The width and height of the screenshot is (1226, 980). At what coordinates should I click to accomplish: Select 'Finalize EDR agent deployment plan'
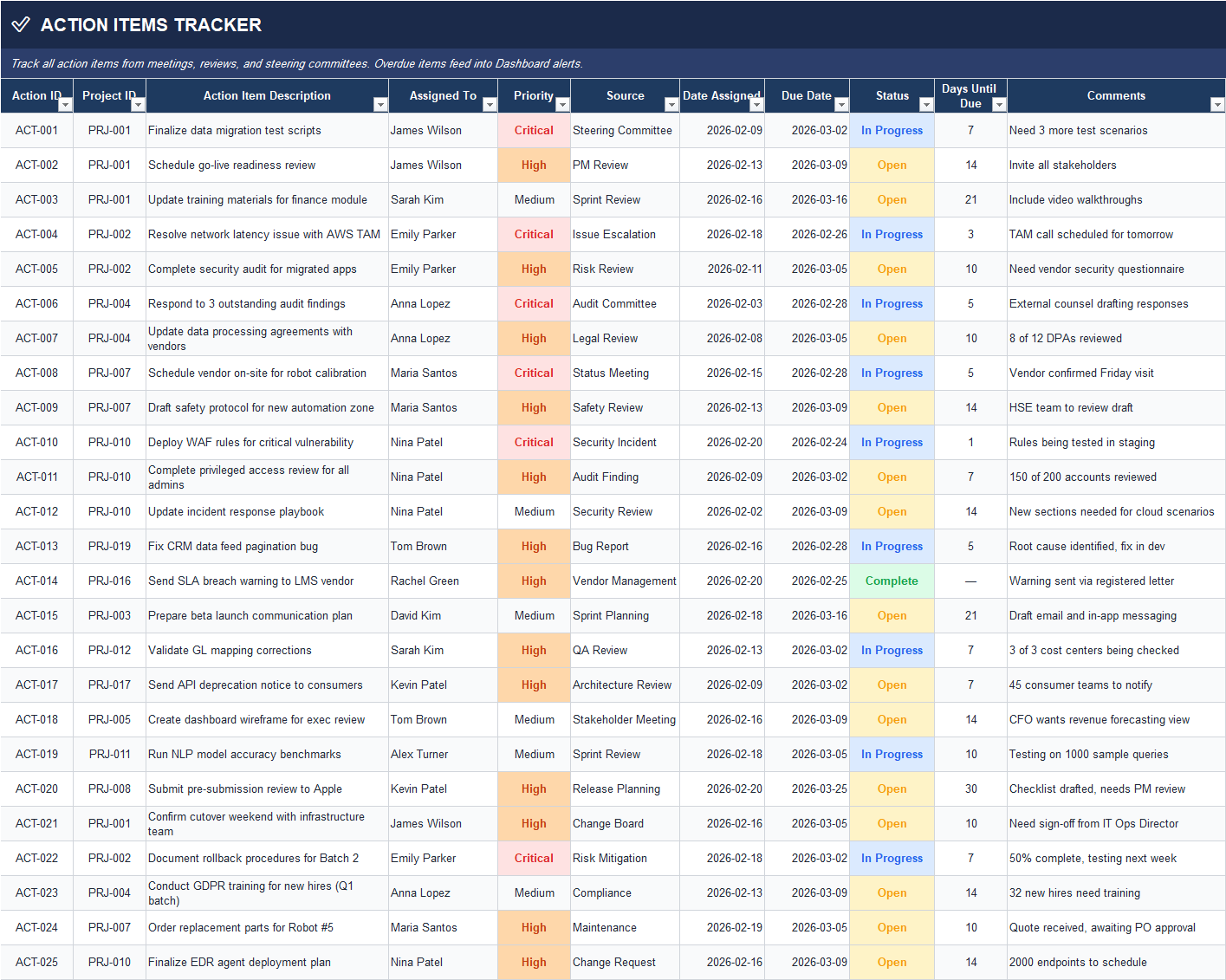pyautogui.click(x=267, y=963)
